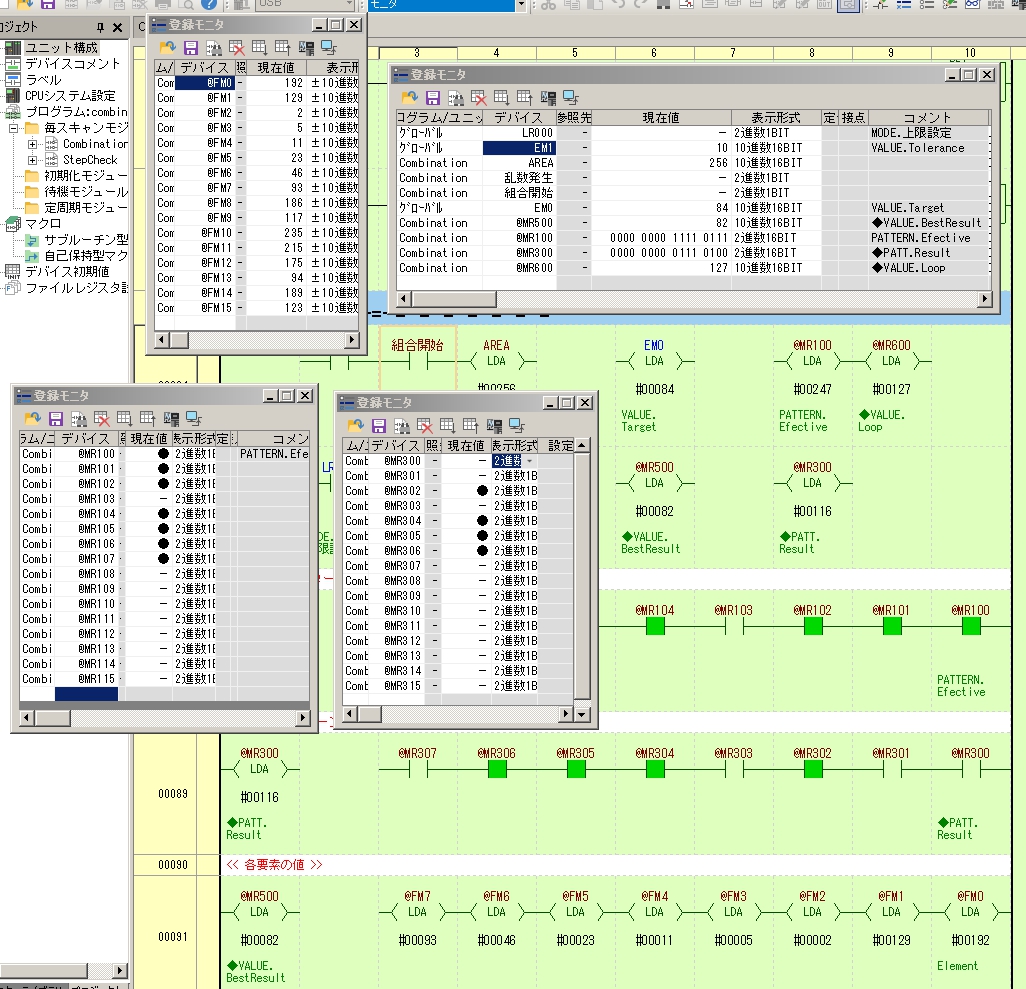Image resolution: width=1026 pixels, height=989 pixels.
Task: Click the EM0 LDA instruction on ladder
Action: click(654, 361)
